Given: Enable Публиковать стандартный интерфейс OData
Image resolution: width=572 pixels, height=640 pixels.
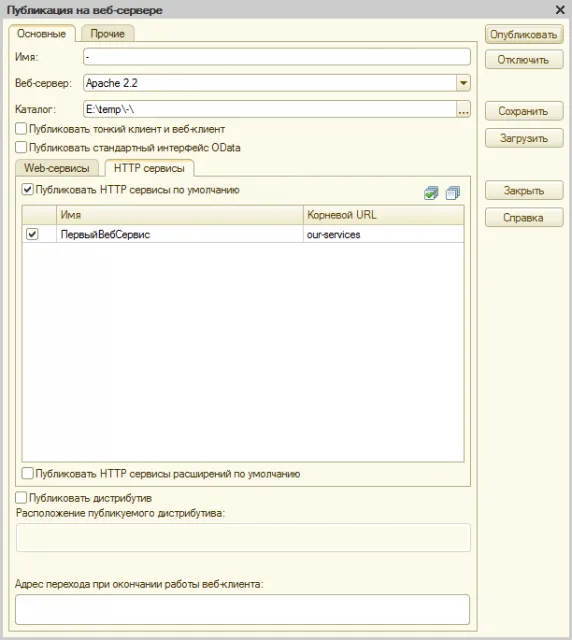Looking at the screenshot, I should [x=21, y=147].
